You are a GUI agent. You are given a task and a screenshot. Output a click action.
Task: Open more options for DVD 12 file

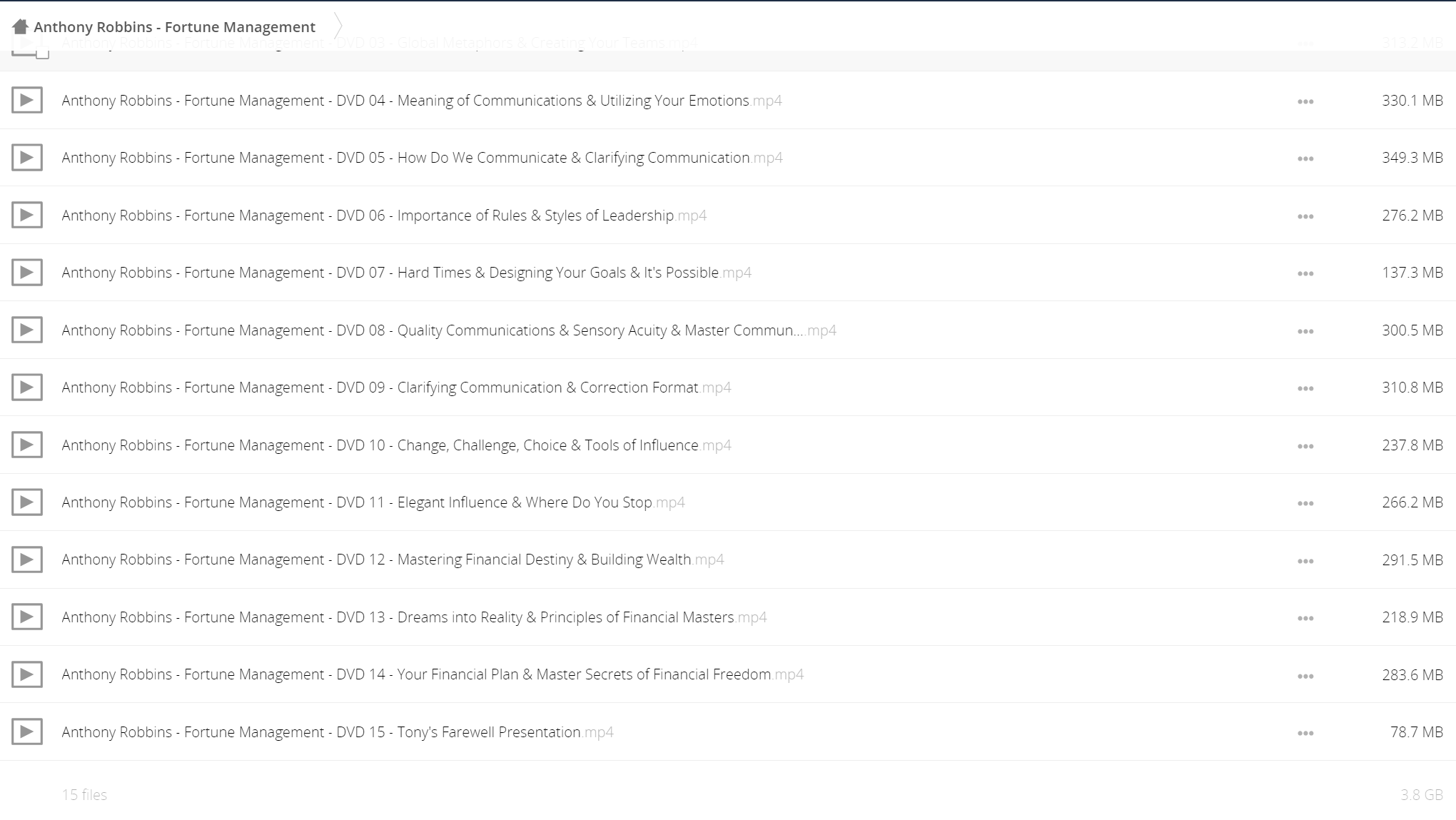[x=1305, y=561]
